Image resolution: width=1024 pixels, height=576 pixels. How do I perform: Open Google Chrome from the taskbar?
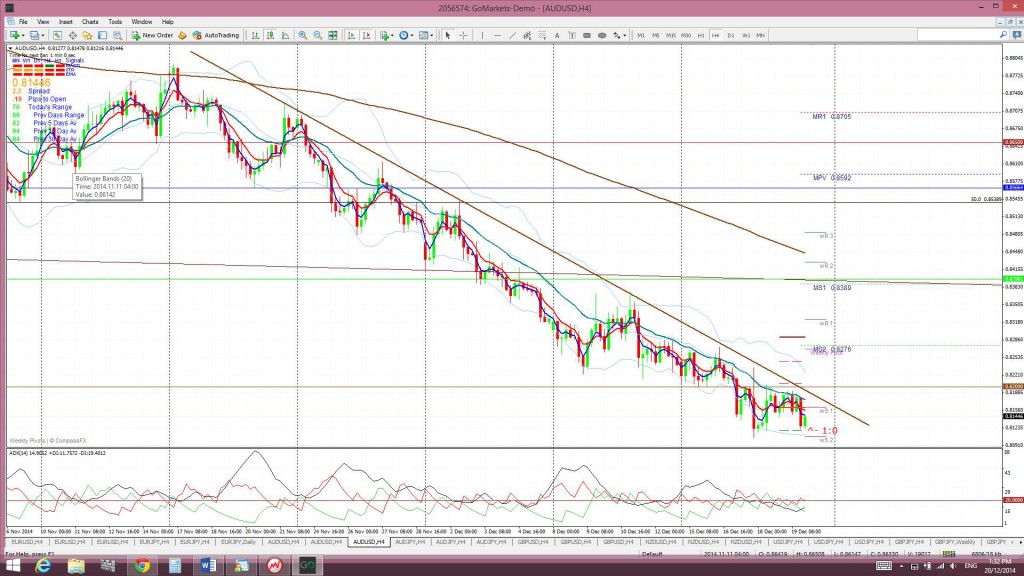142,566
